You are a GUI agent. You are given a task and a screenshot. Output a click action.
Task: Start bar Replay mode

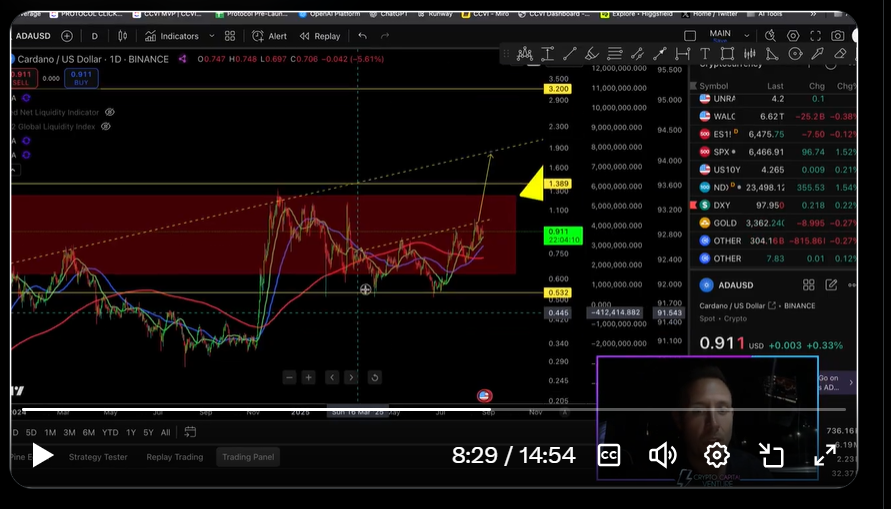pos(320,36)
